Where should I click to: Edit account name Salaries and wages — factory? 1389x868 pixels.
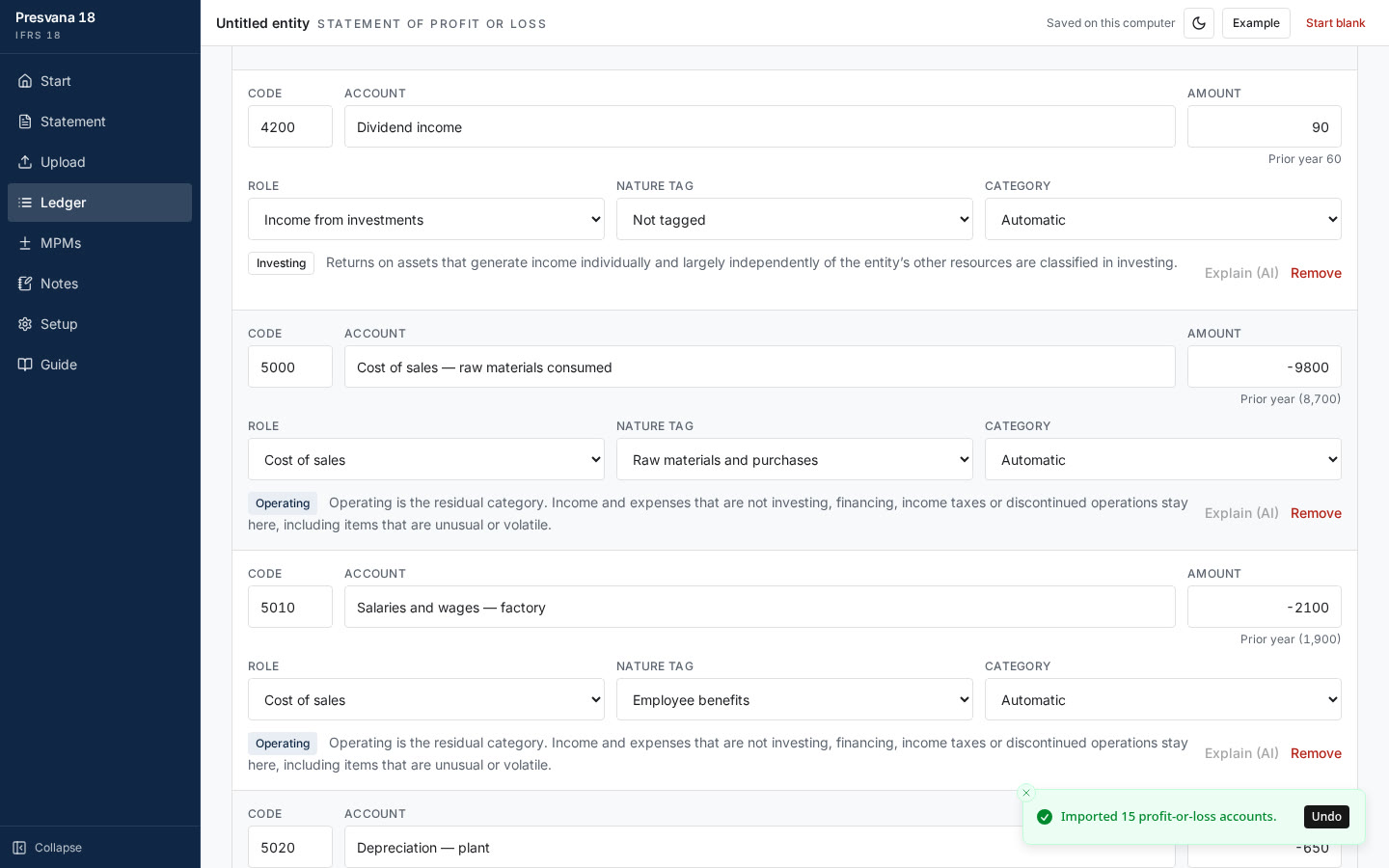[760, 607]
